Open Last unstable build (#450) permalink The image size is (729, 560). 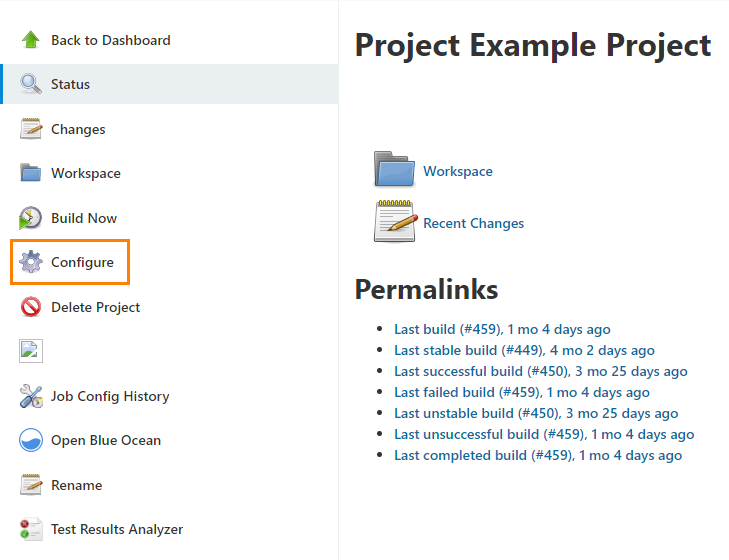536,413
